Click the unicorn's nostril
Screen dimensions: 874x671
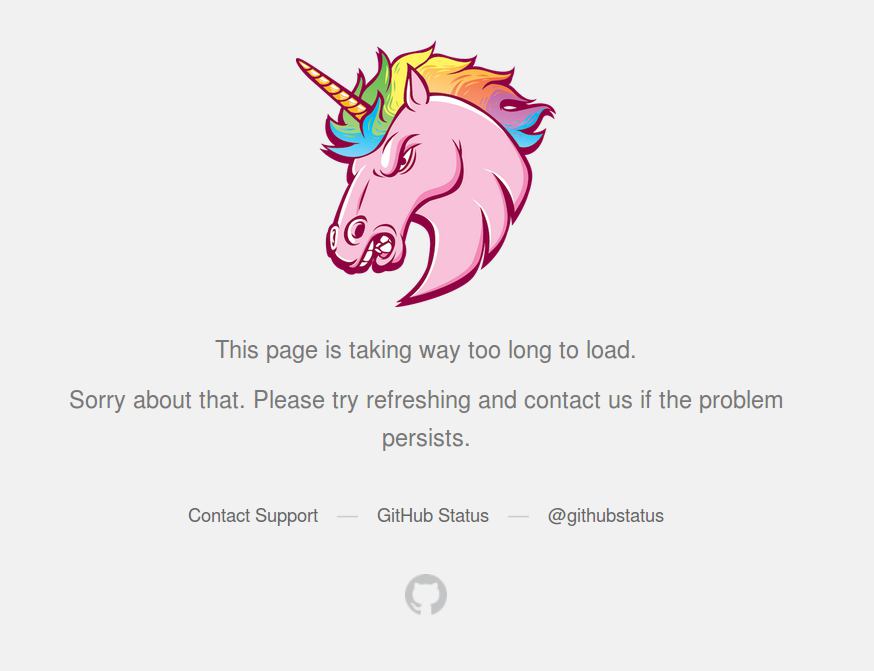click(357, 228)
